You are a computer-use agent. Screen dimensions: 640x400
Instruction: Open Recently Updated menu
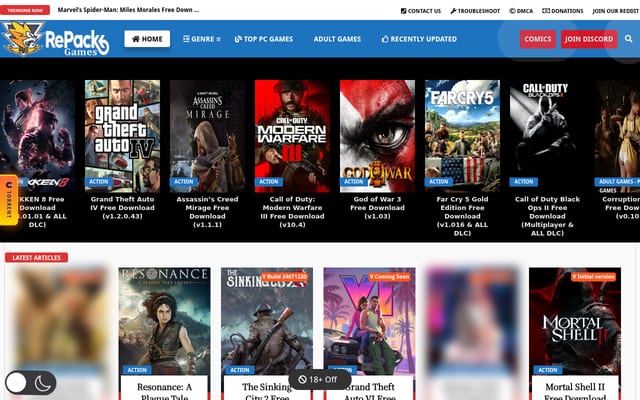pos(419,39)
